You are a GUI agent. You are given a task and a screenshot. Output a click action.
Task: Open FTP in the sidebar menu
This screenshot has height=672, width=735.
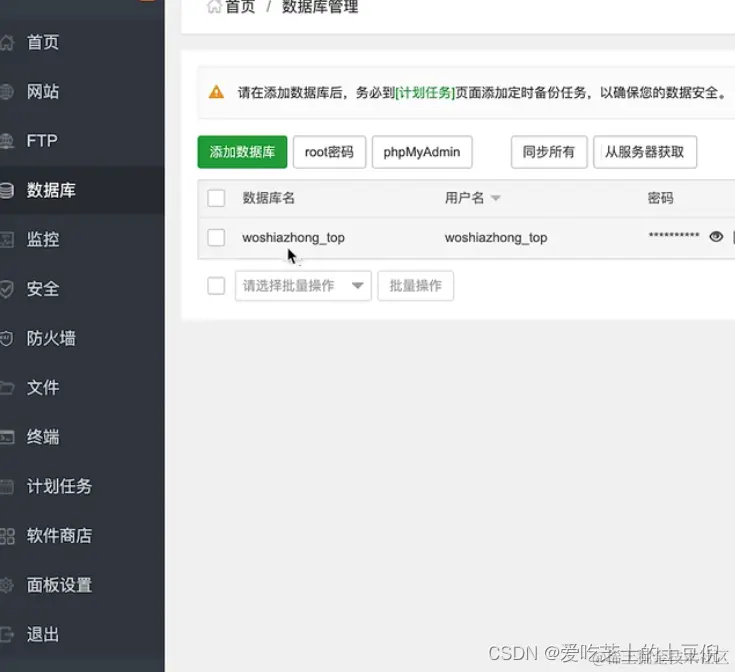(42, 141)
